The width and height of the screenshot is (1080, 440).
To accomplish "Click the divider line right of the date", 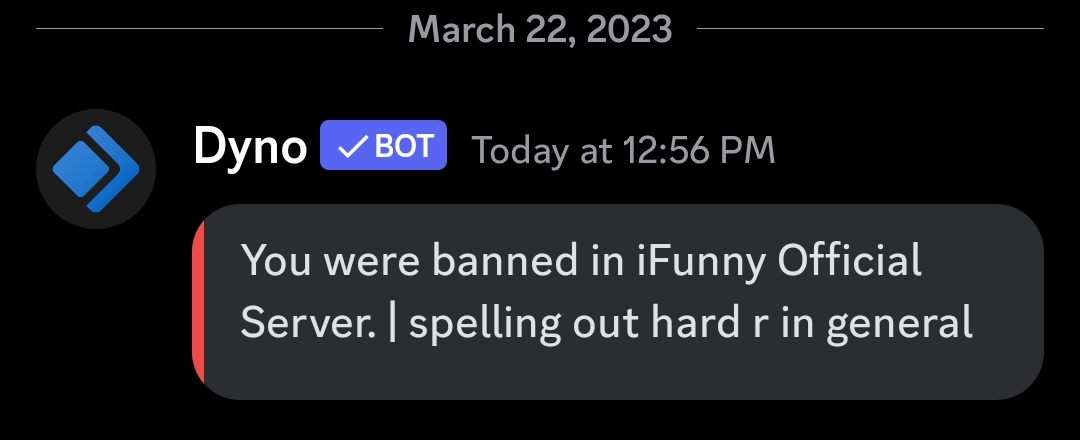I will (x=870, y=30).
